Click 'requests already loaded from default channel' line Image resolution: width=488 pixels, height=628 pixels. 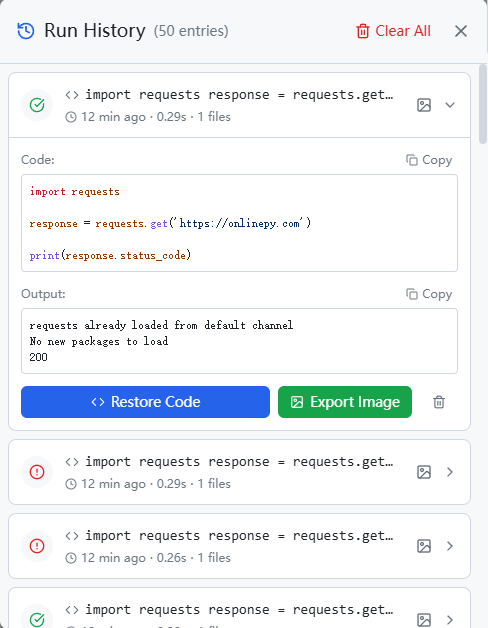161,325
